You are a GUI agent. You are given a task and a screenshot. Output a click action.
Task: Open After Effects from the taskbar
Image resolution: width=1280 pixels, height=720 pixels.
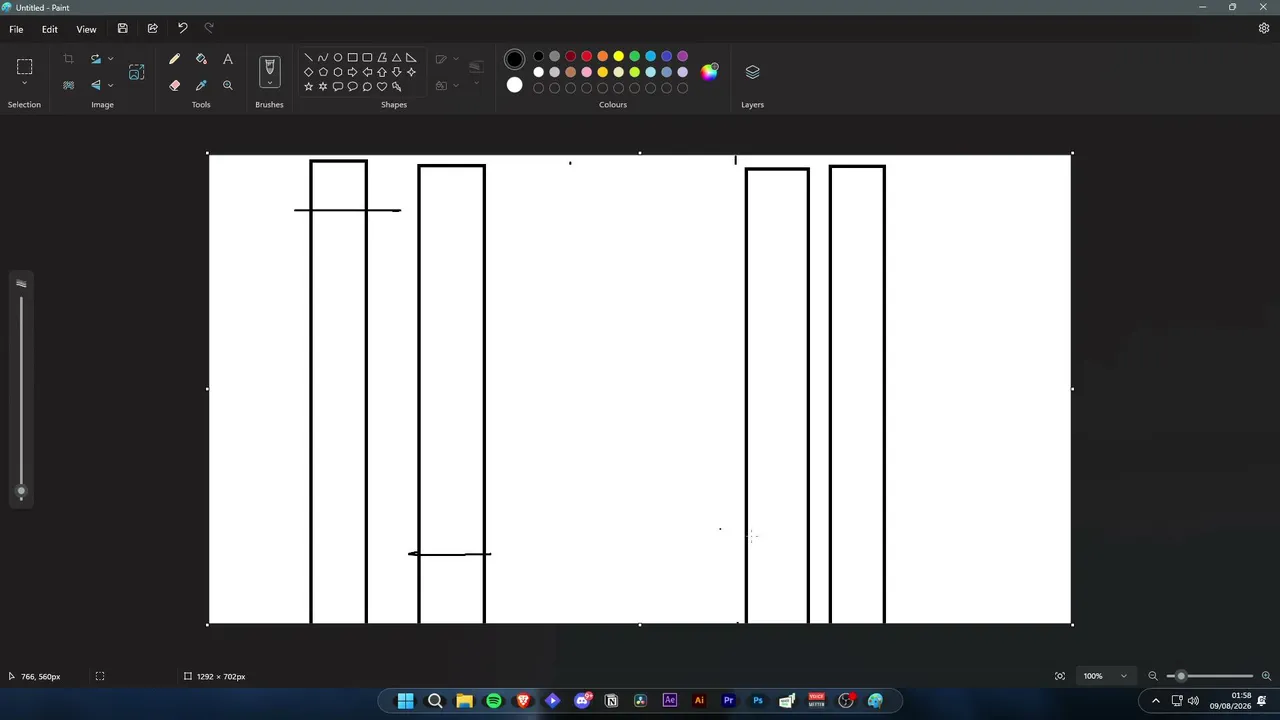669,701
